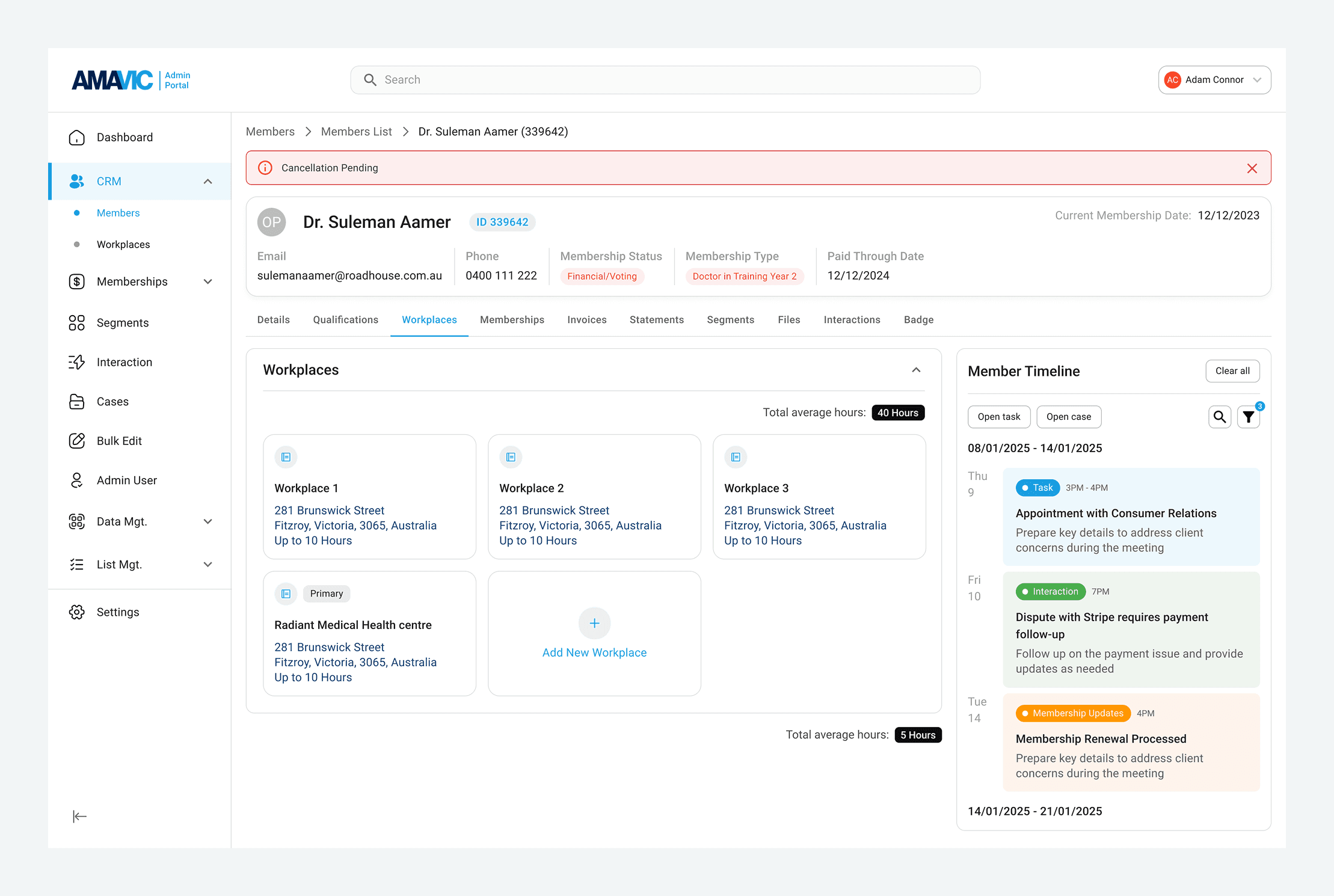Click the plus icon to add workplace

point(594,623)
